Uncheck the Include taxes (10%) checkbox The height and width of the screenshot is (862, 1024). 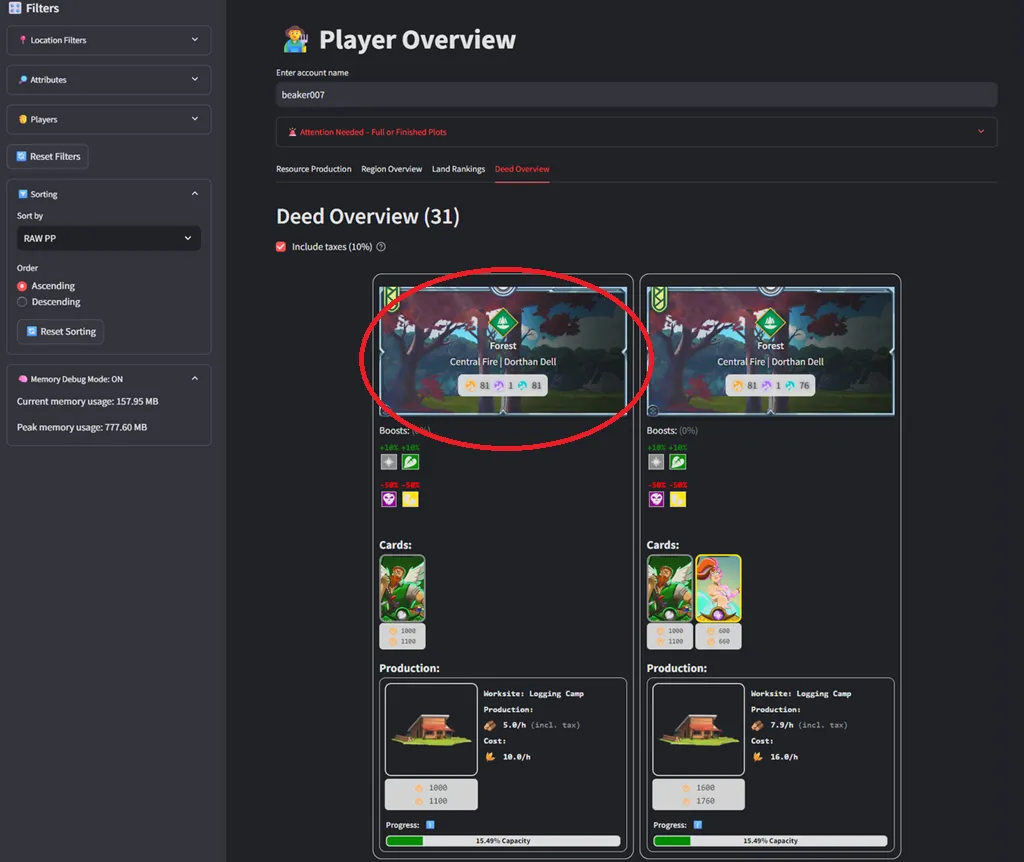281,247
